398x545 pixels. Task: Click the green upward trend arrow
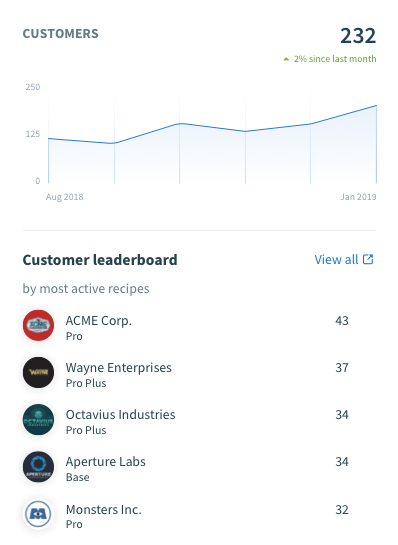[x=286, y=59]
